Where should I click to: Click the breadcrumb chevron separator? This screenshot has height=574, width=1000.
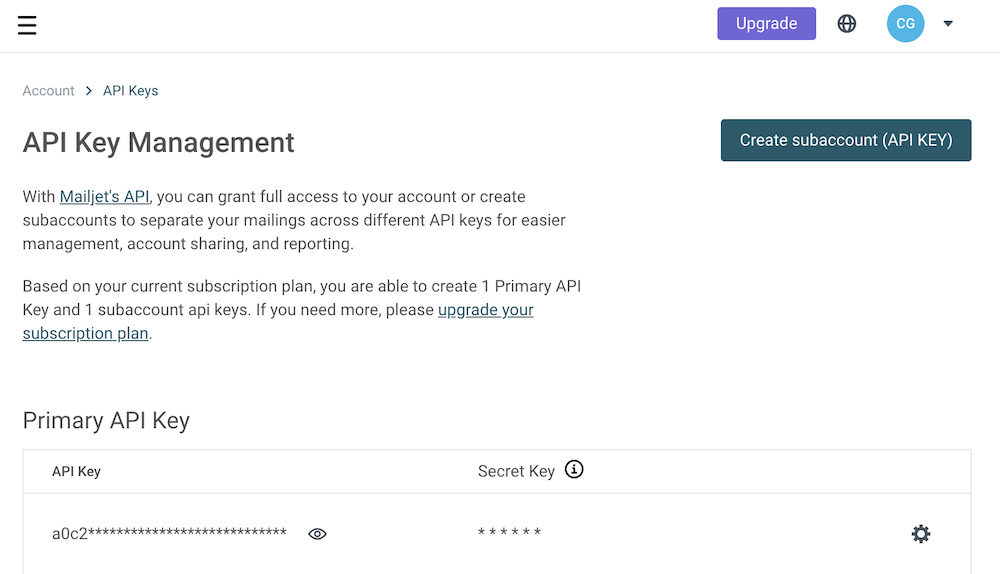pyautogui.click(x=89, y=91)
